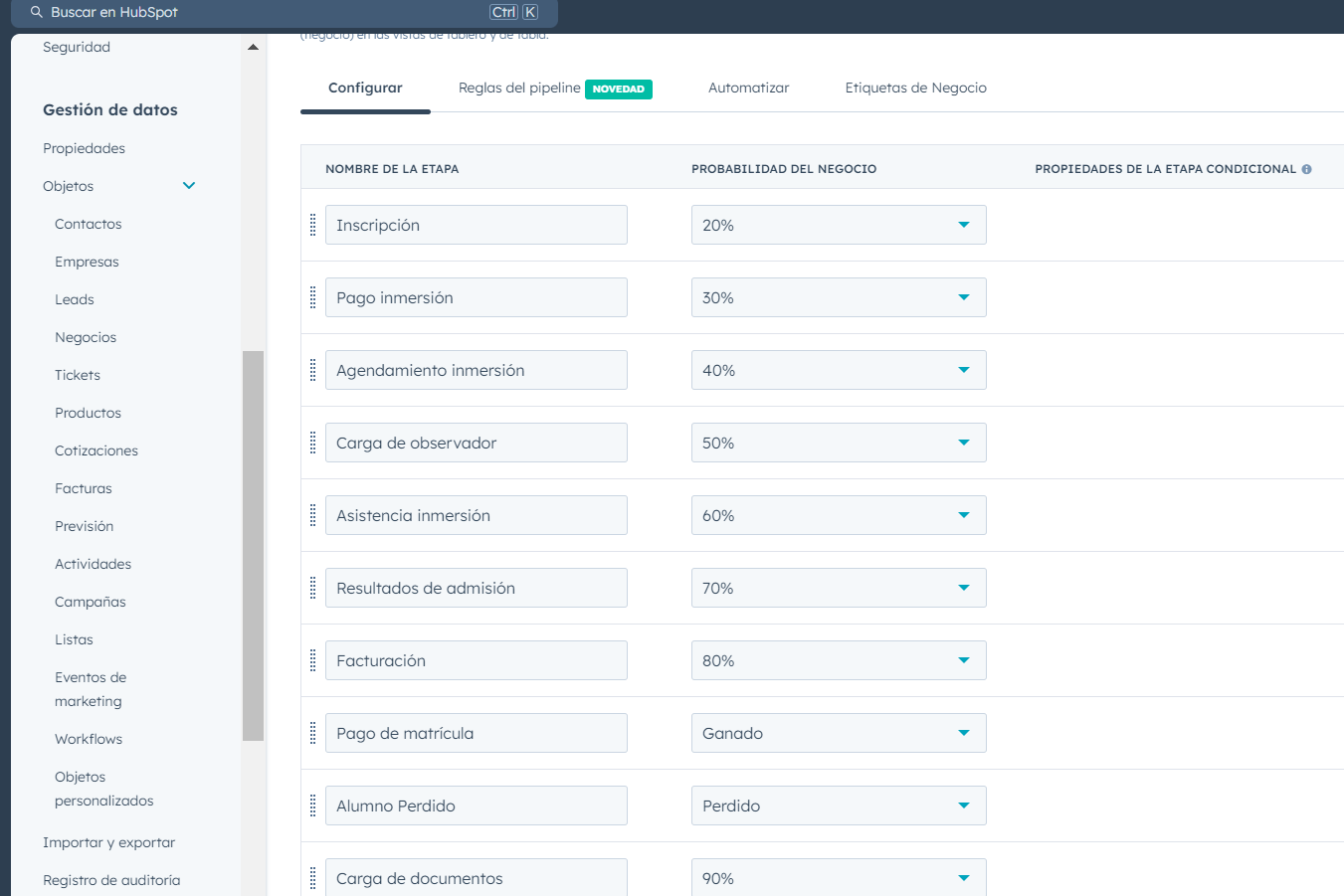Image resolution: width=1344 pixels, height=896 pixels.
Task: Open Actividades in the sidebar
Action: 93,564
